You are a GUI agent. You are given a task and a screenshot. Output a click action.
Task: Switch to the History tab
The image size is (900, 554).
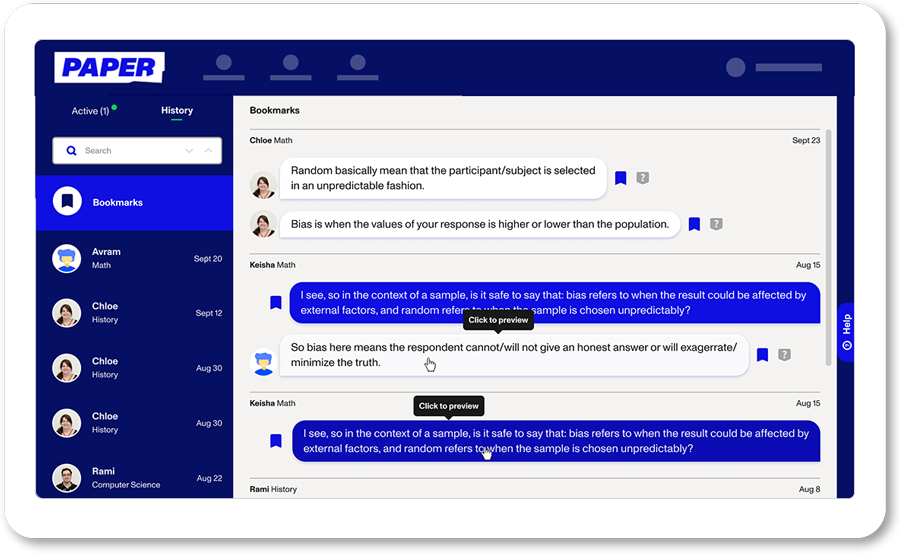tap(177, 111)
